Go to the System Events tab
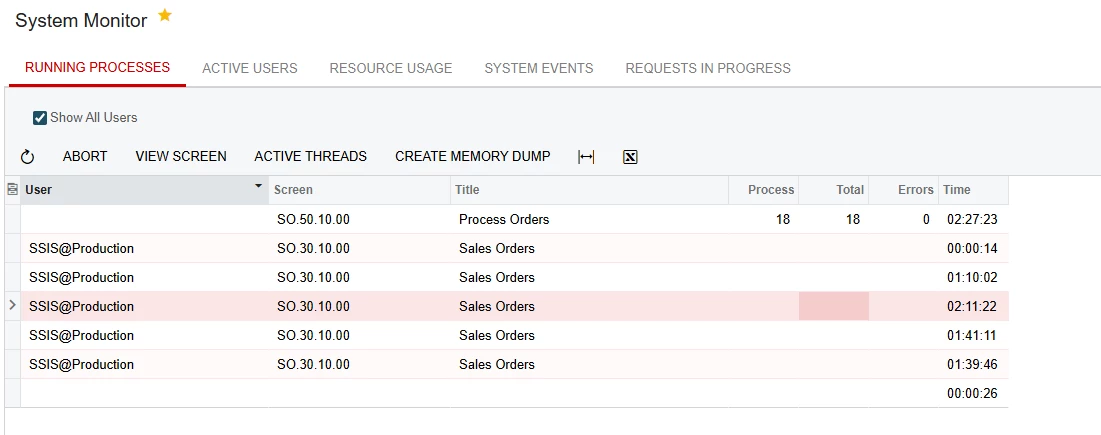This screenshot has width=1101, height=435. [538, 68]
